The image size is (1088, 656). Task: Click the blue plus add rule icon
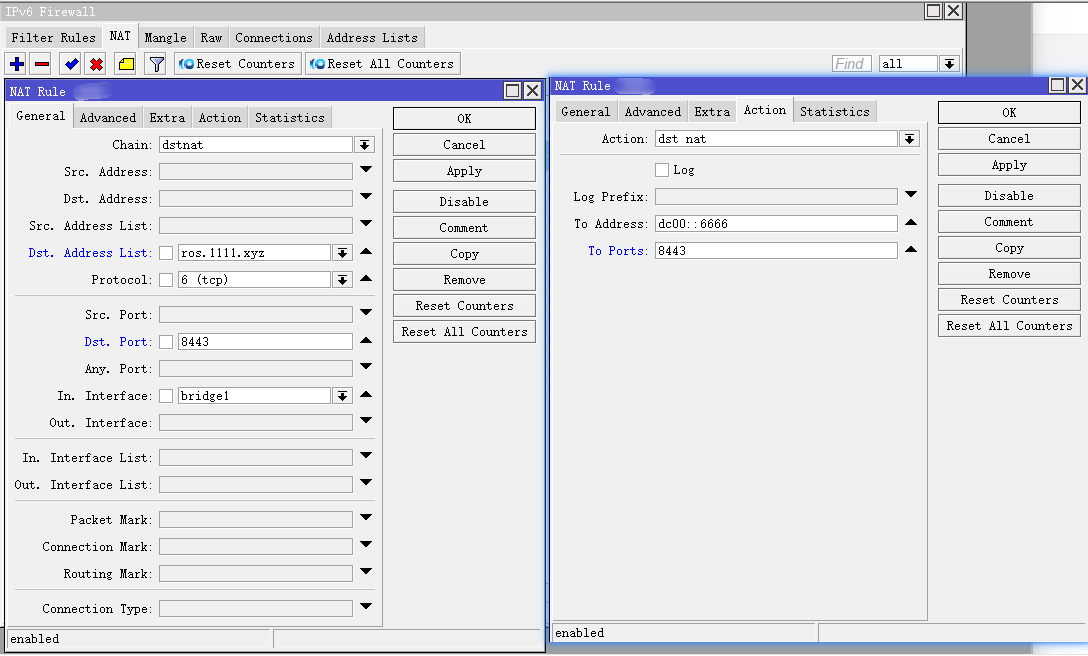pyautogui.click(x=17, y=64)
